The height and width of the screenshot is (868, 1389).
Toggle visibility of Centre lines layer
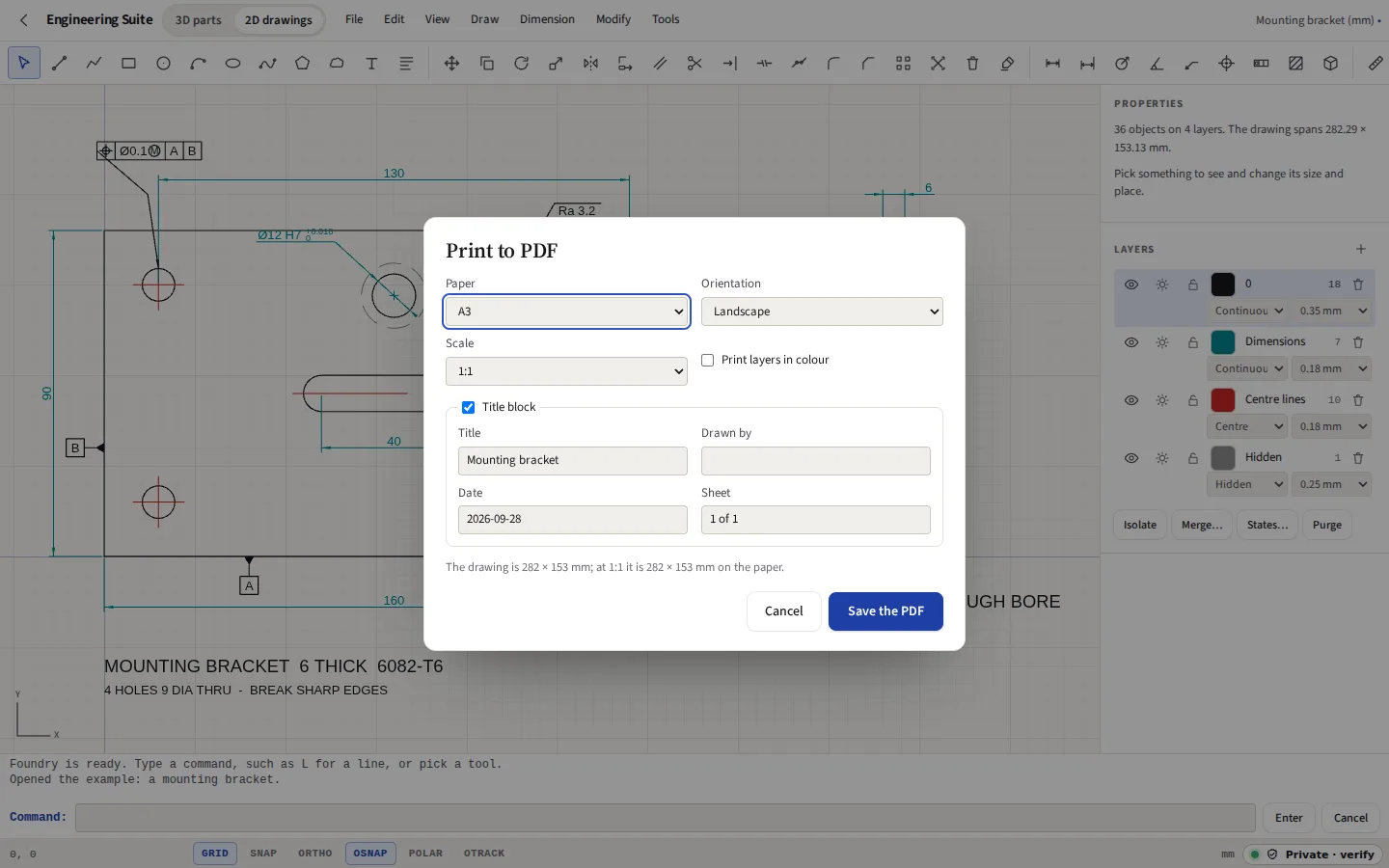click(x=1131, y=400)
